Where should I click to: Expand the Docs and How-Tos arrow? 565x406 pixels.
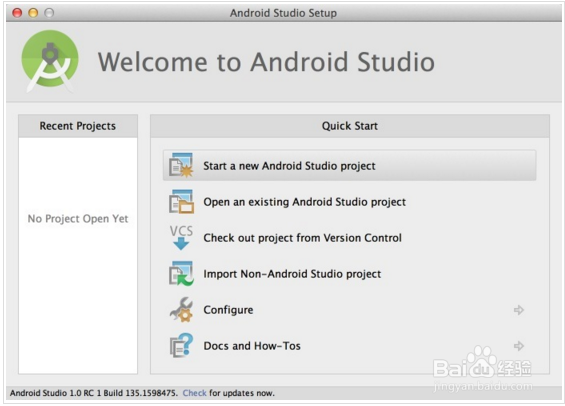pyautogui.click(x=519, y=346)
